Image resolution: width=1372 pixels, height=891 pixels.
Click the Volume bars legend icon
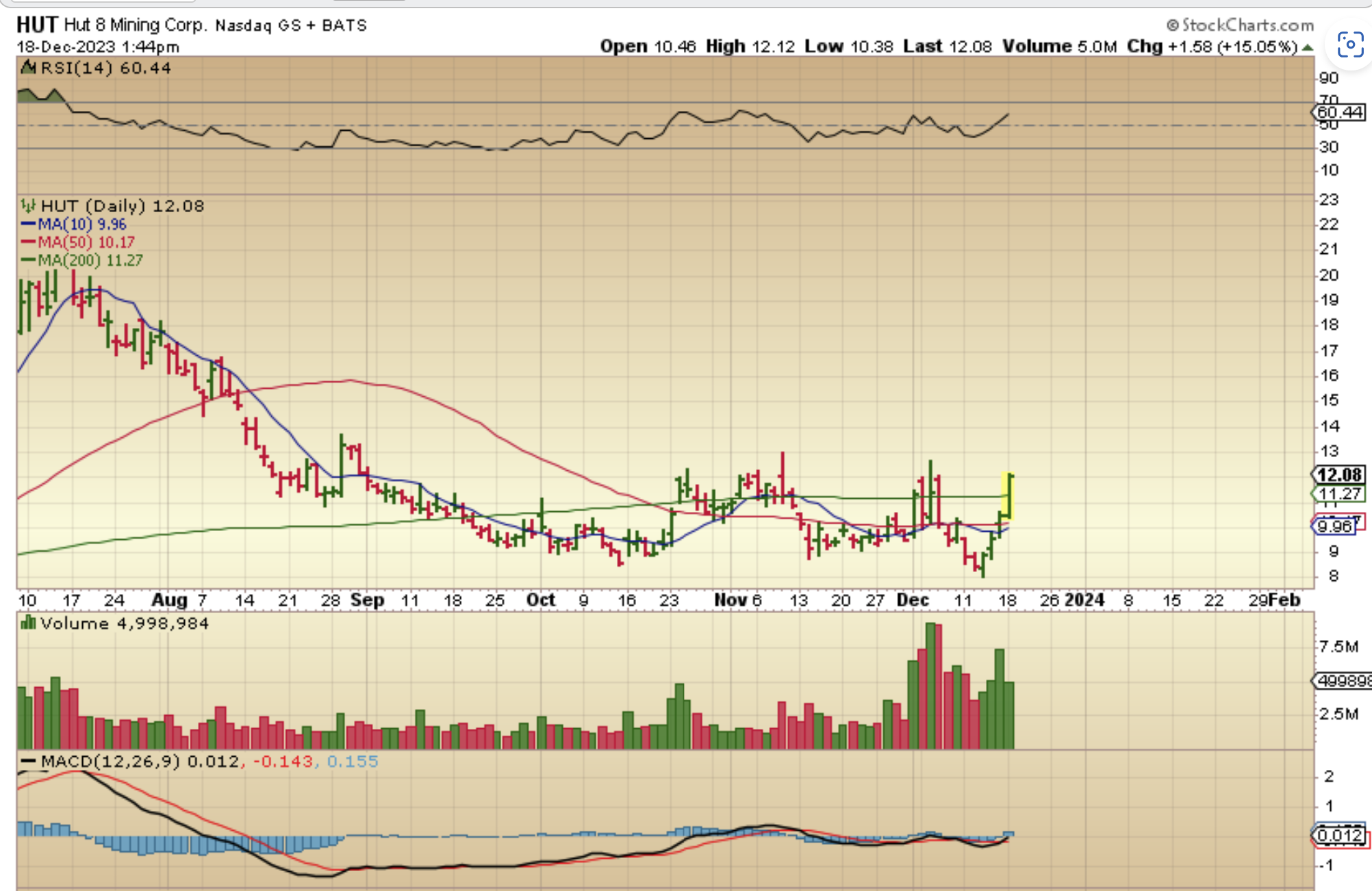[28, 623]
